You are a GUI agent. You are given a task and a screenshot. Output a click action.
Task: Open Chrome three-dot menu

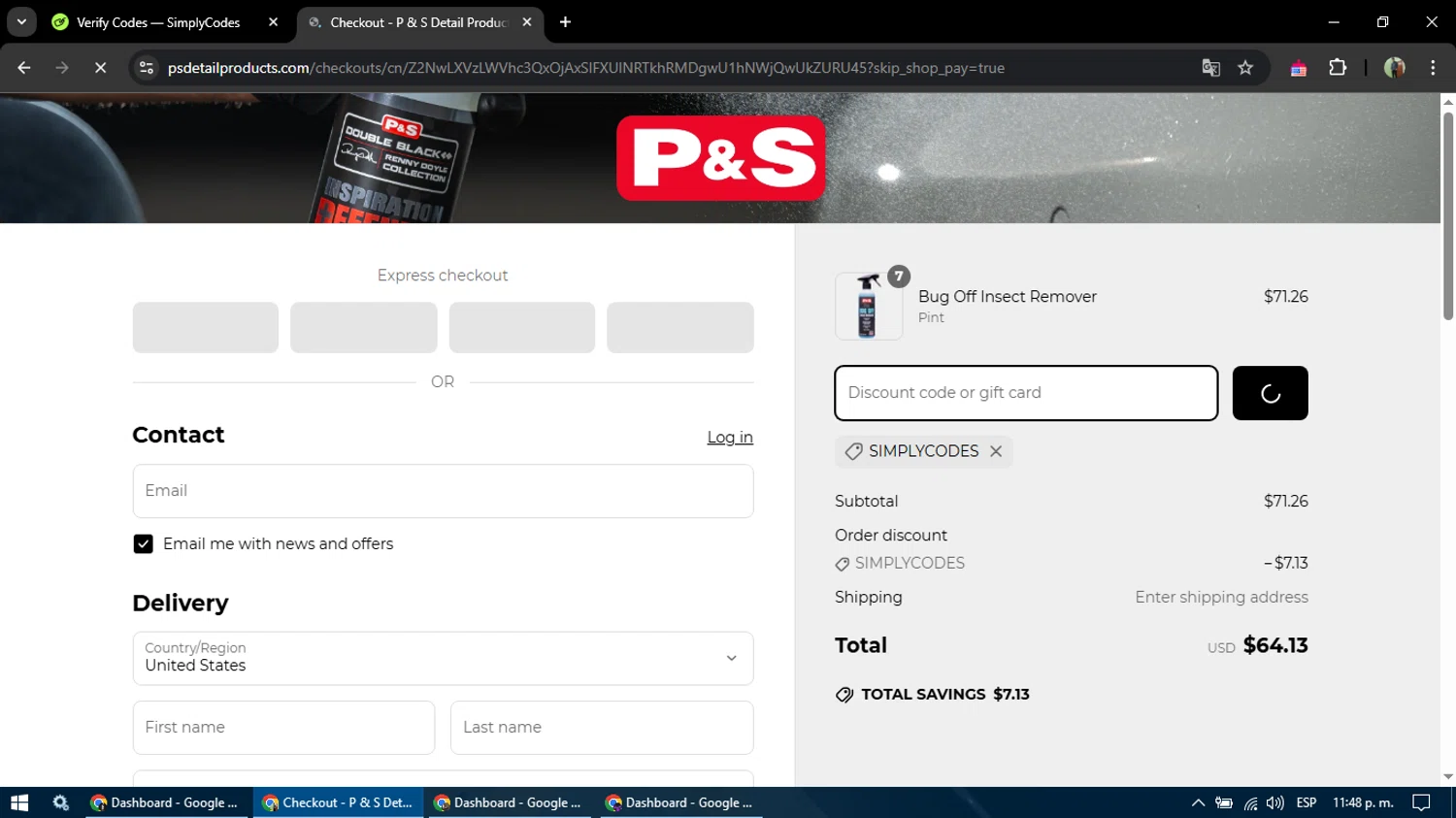[x=1433, y=68]
